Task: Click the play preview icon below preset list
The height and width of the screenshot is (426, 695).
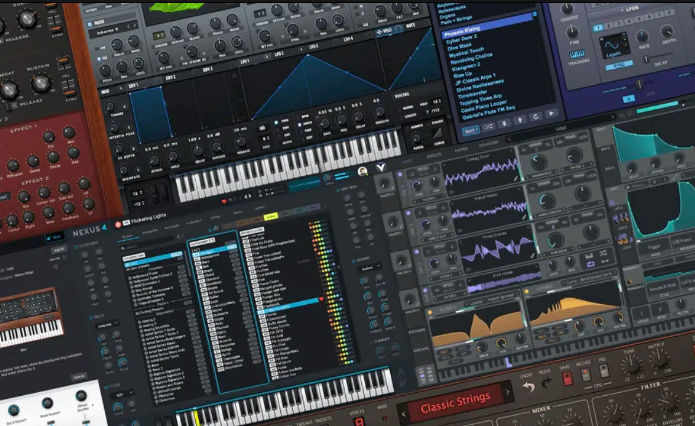Action: pos(551,113)
